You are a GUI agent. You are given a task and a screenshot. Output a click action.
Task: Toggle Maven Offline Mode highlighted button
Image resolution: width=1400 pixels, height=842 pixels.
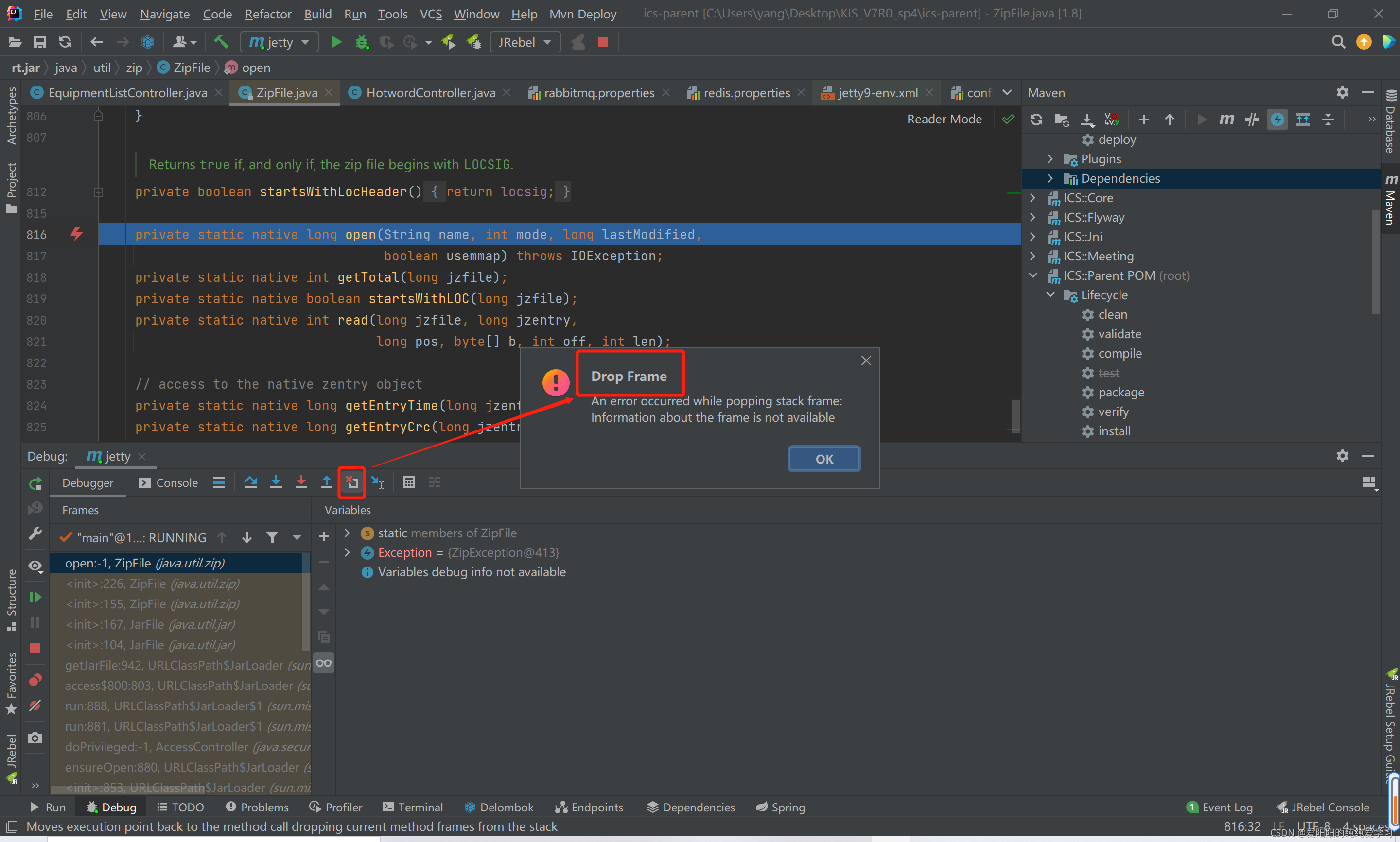[1277, 120]
